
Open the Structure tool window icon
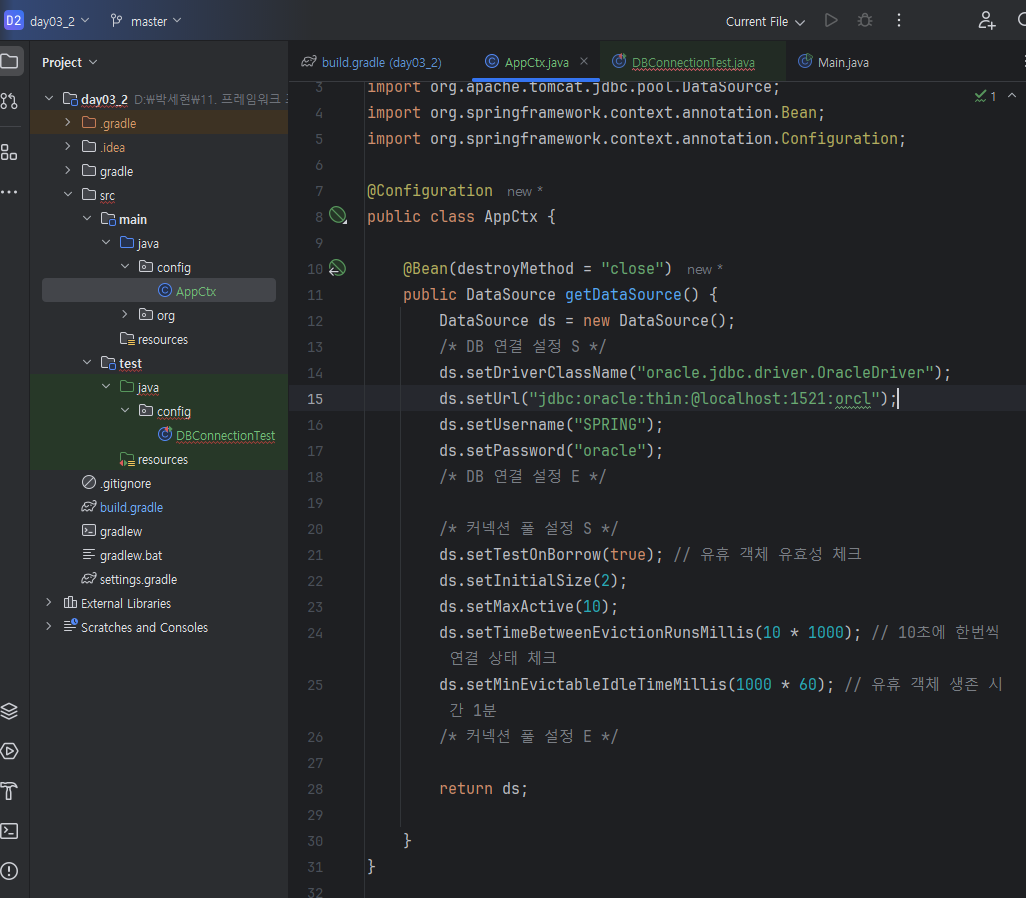tap(9, 152)
